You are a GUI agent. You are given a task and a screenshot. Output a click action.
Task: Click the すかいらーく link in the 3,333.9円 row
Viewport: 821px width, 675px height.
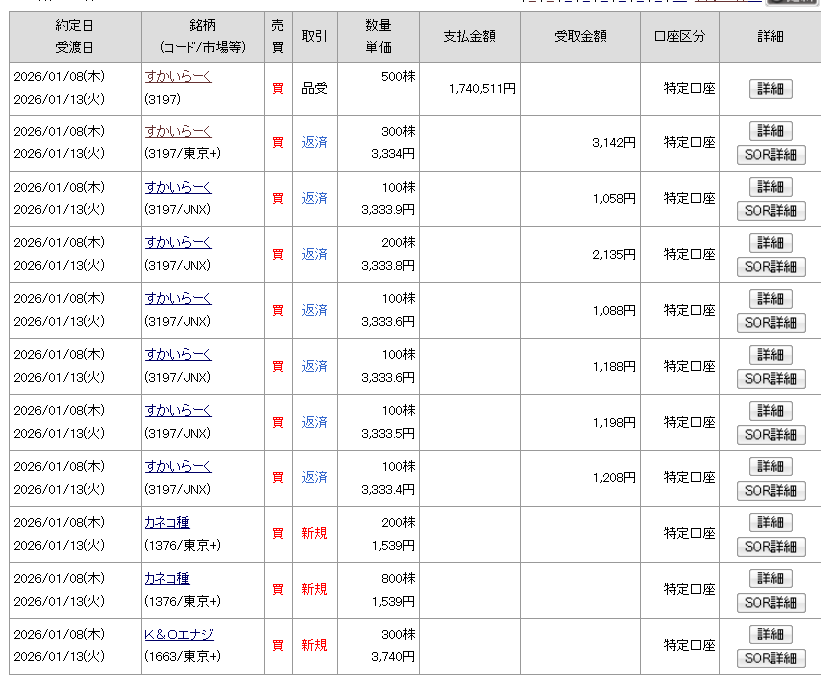[x=178, y=187]
